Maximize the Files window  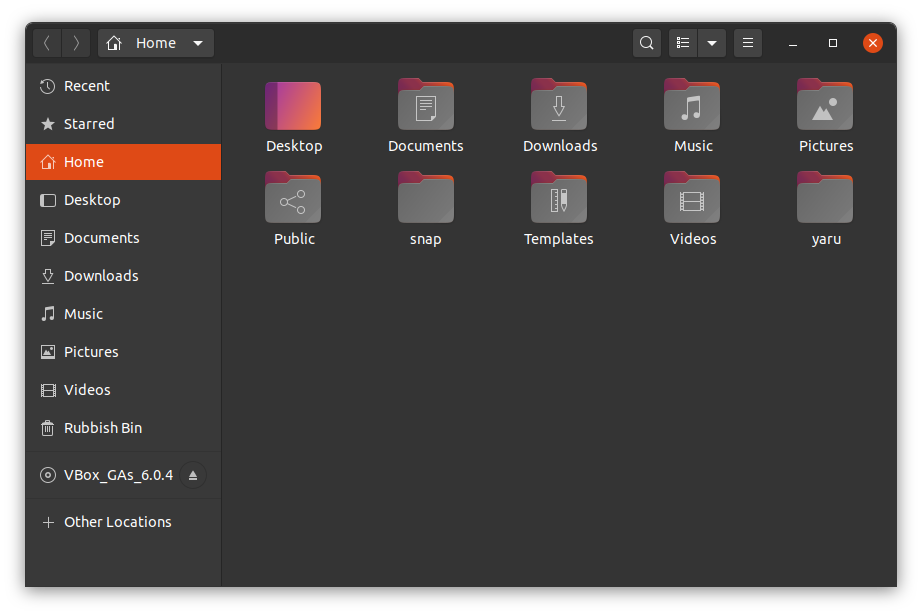(x=833, y=43)
